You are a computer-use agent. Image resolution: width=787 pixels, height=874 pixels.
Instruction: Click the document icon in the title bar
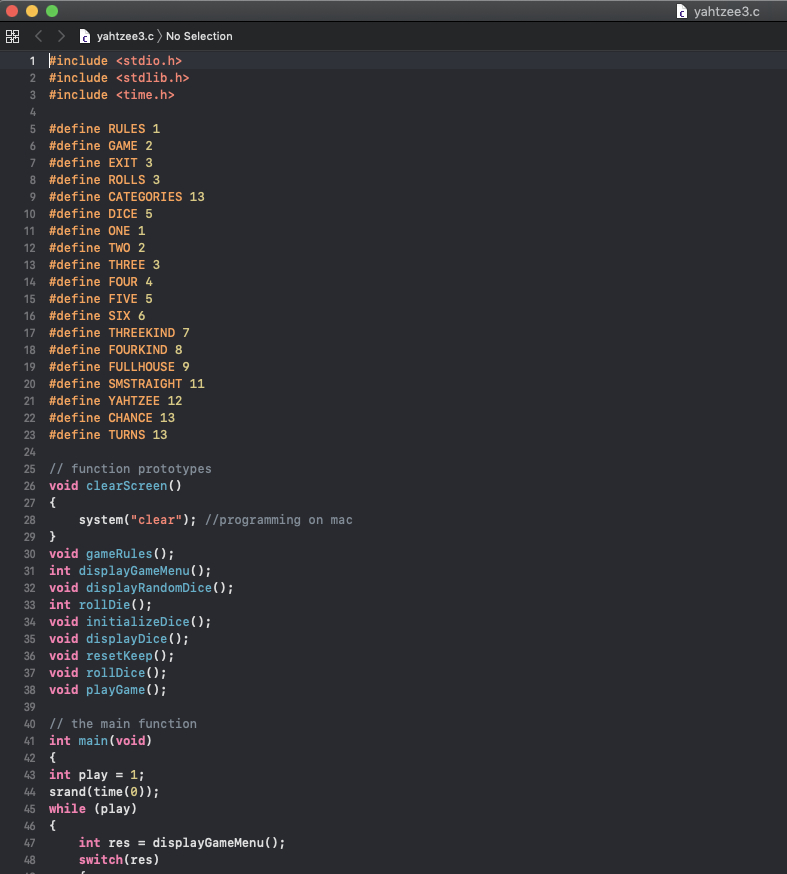[684, 12]
